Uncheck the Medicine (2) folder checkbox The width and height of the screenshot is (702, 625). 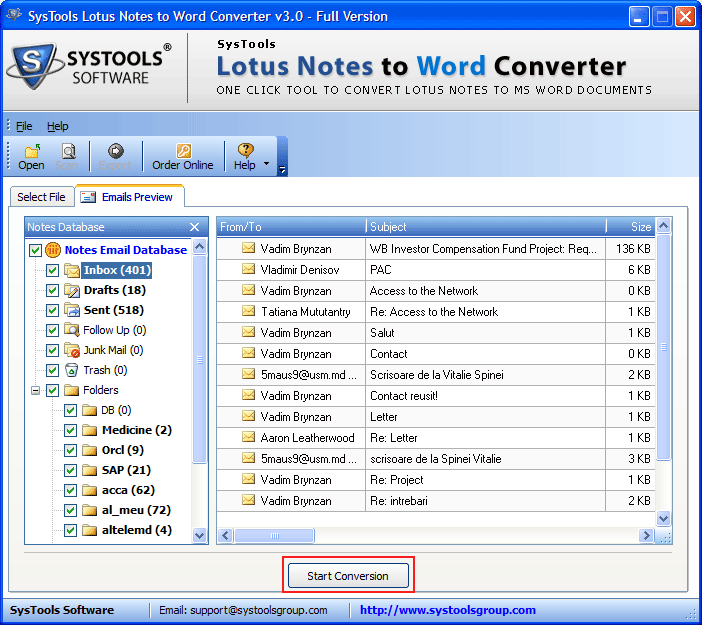pos(71,430)
